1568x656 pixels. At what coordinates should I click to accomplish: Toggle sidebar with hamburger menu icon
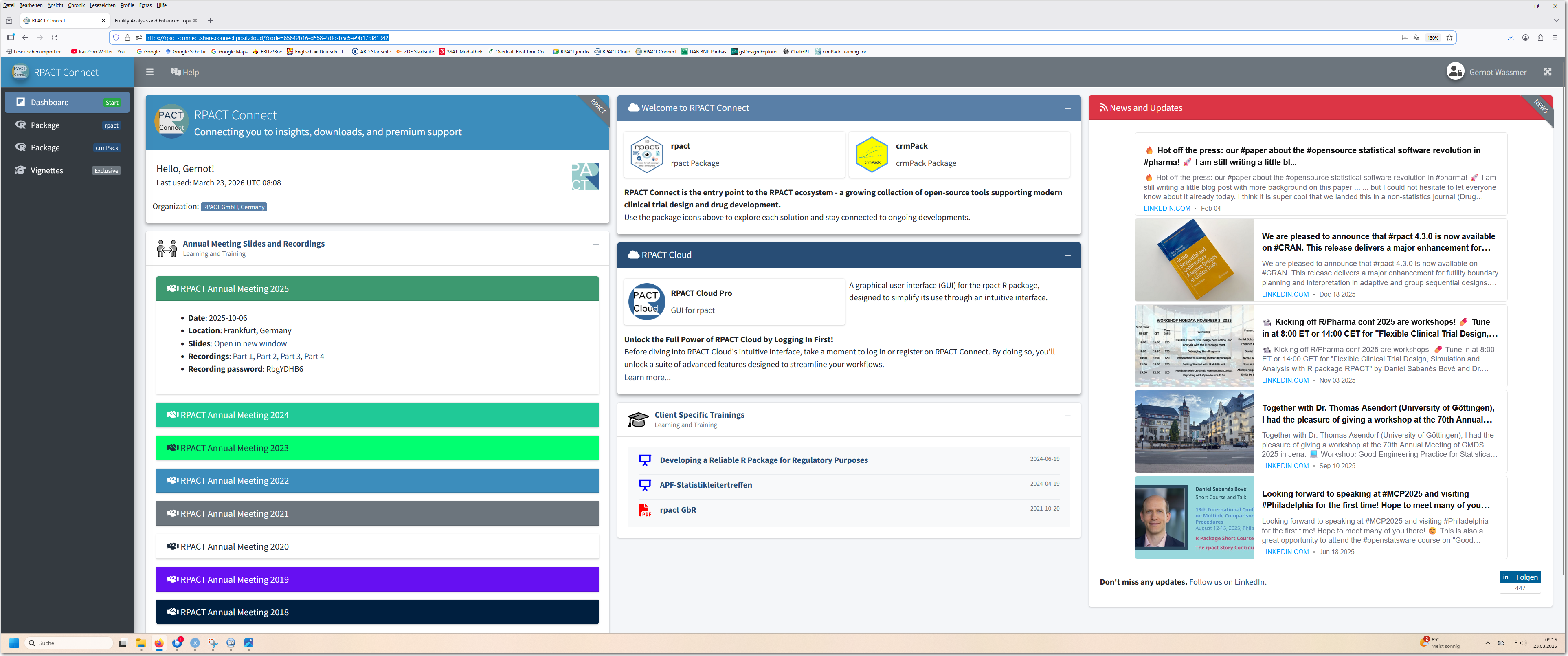(x=150, y=72)
